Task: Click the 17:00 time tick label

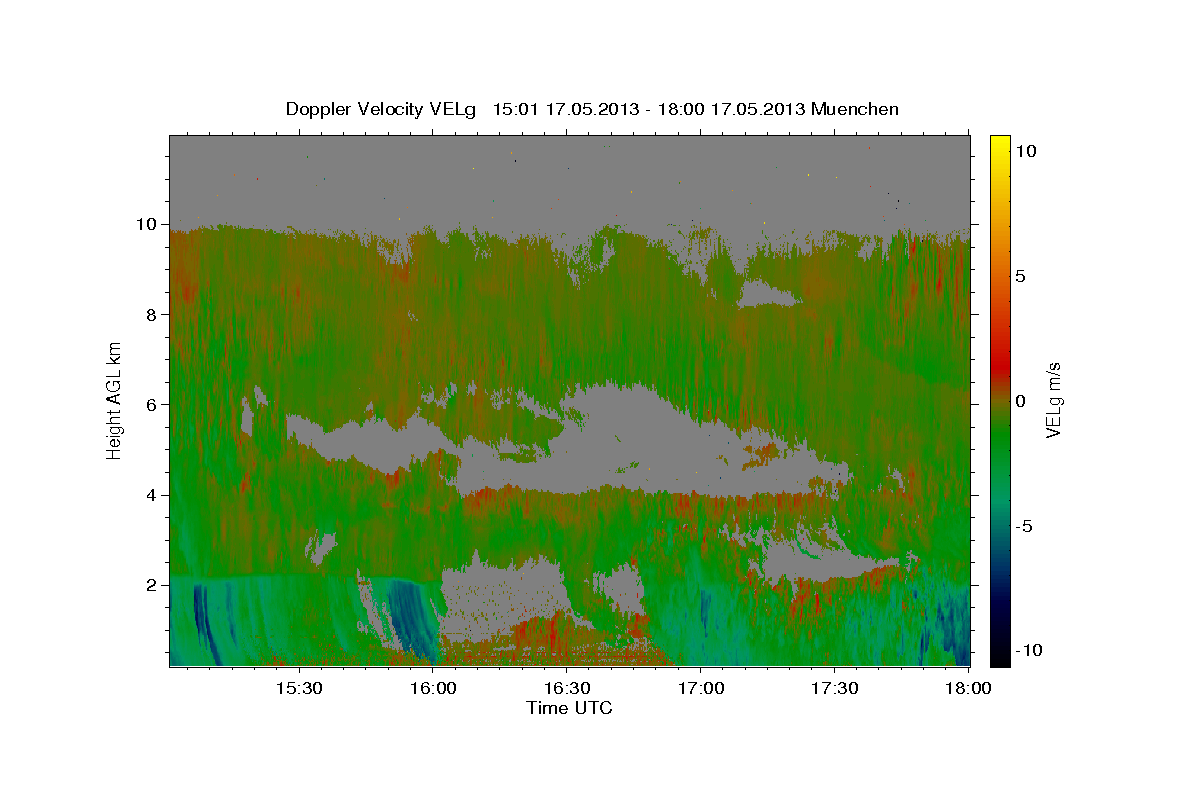Action: click(x=700, y=688)
